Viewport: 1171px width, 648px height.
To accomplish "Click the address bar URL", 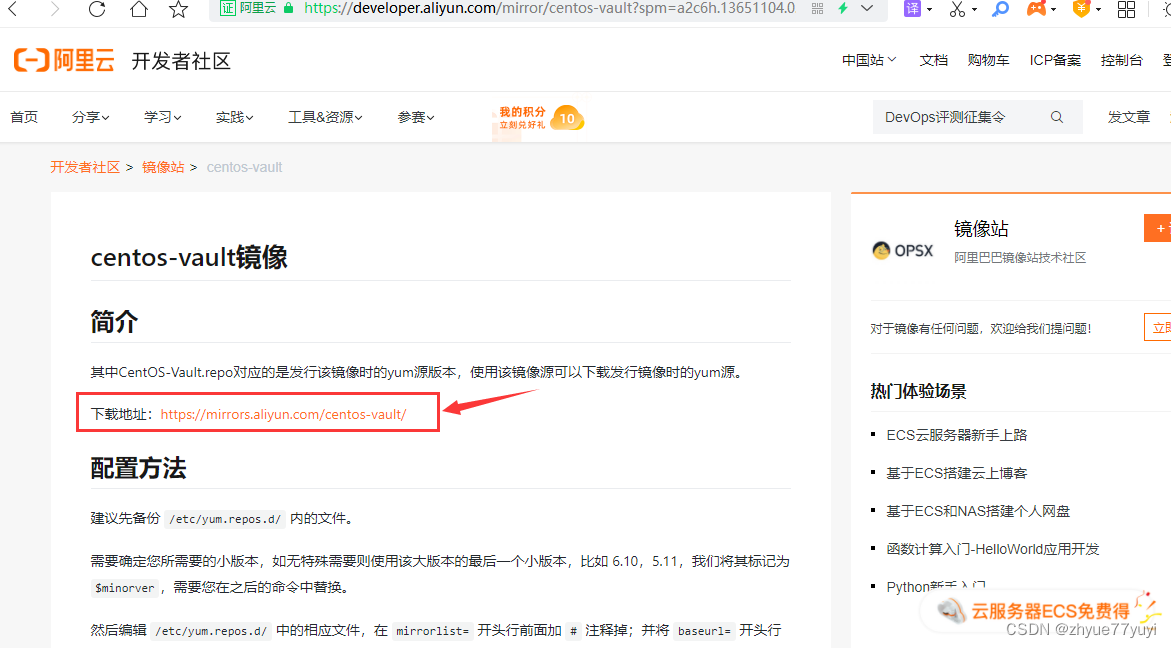I will point(549,8).
